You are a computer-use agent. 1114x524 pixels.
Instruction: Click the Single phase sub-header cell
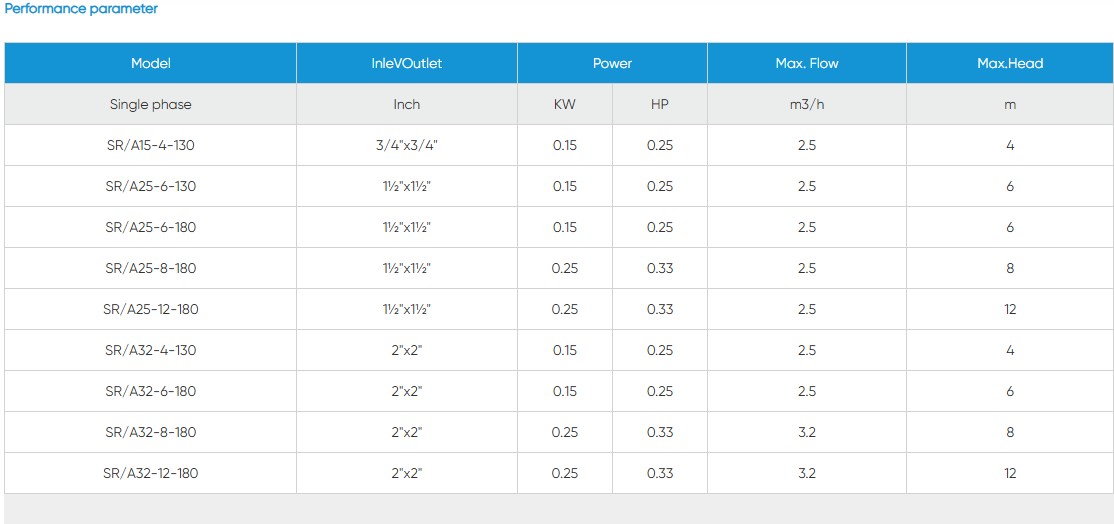[x=151, y=104]
